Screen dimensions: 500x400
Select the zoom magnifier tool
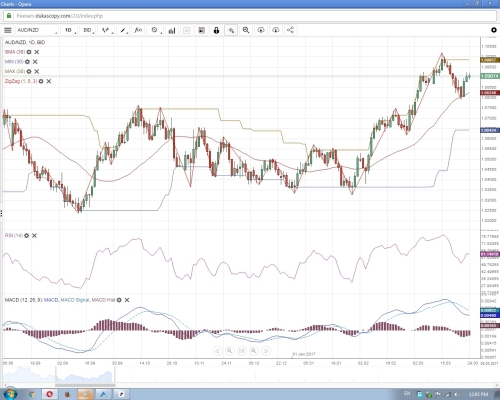(x=246, y=30)
